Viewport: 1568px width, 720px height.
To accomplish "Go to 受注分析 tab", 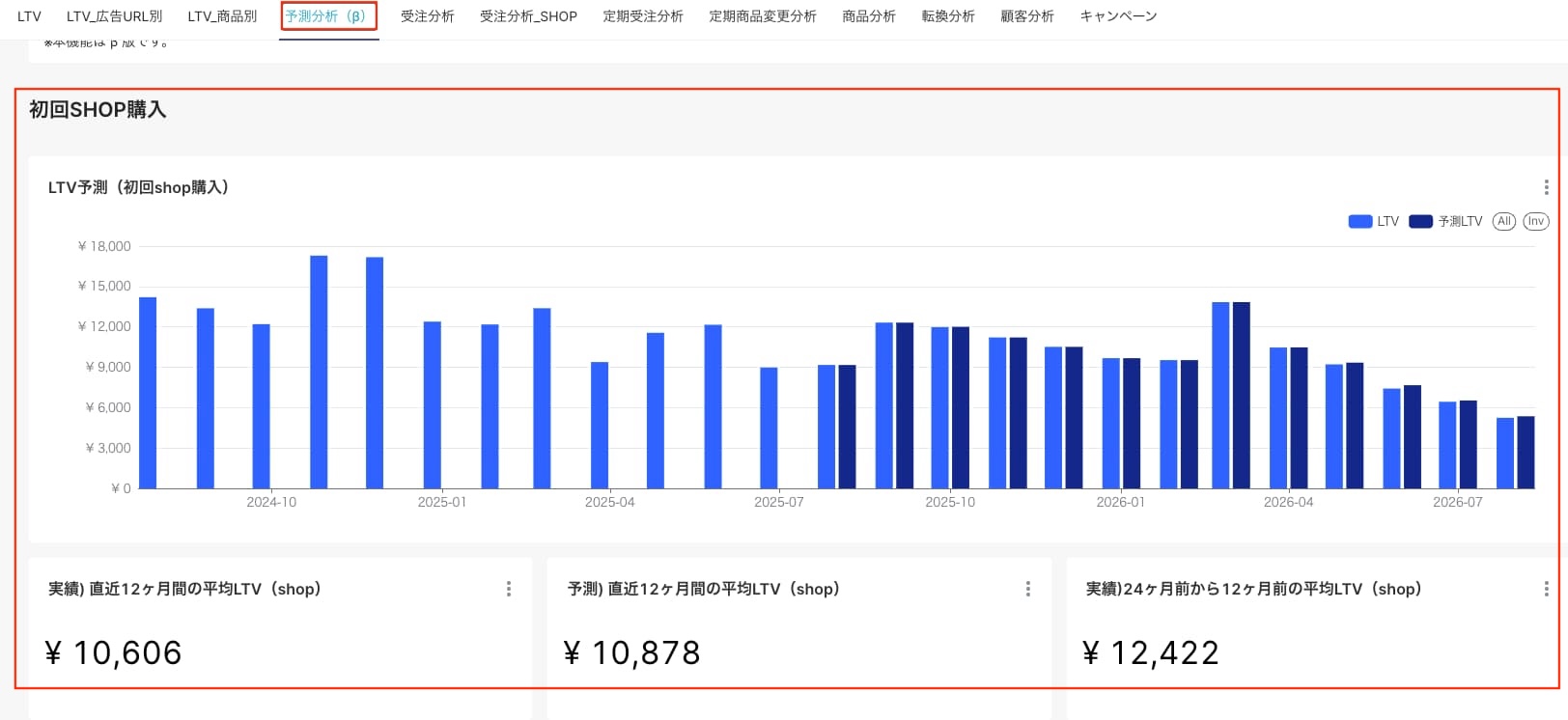I will tap(427, 16).
